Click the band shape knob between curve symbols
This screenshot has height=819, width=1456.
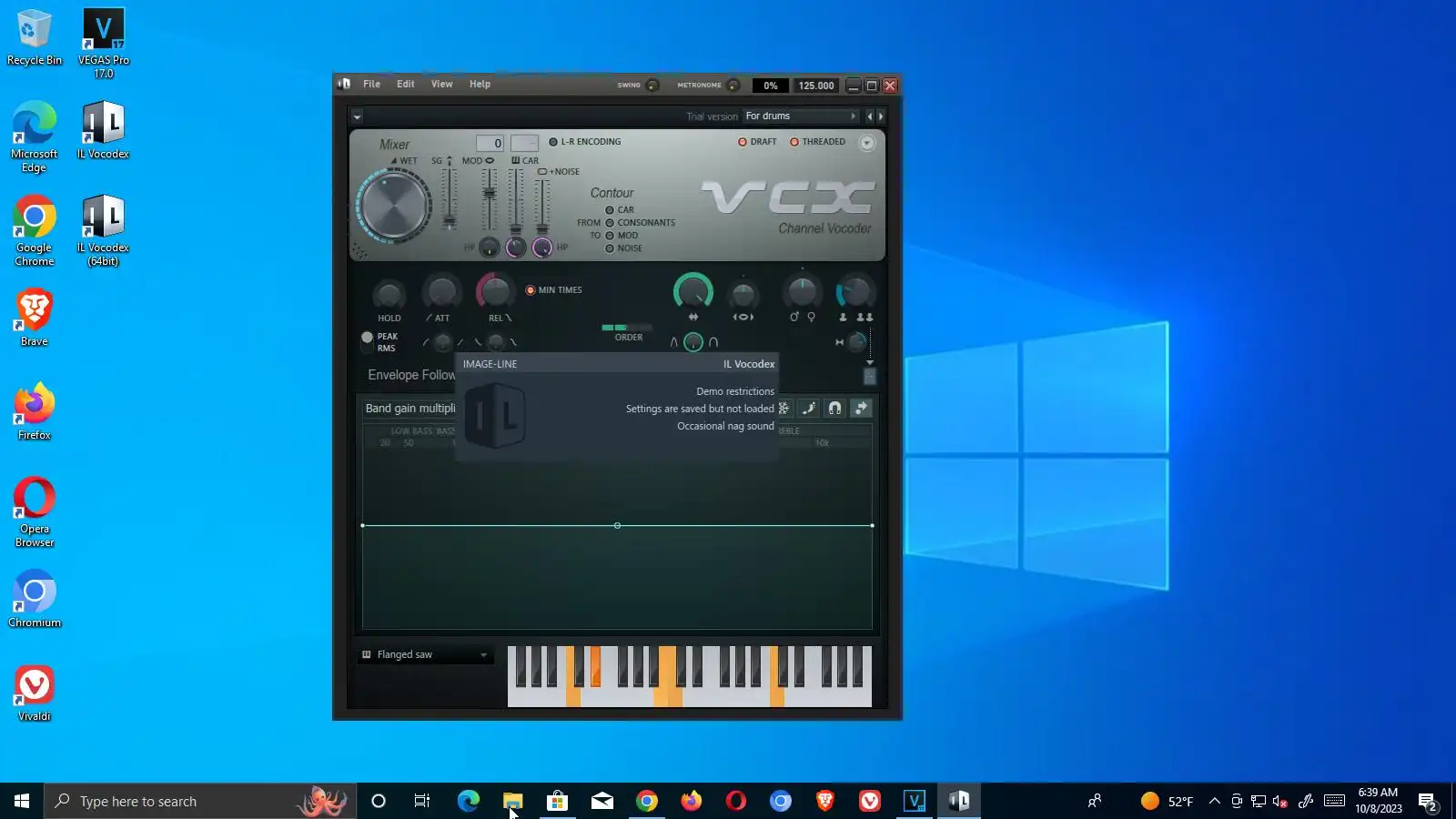coord(693,342)
